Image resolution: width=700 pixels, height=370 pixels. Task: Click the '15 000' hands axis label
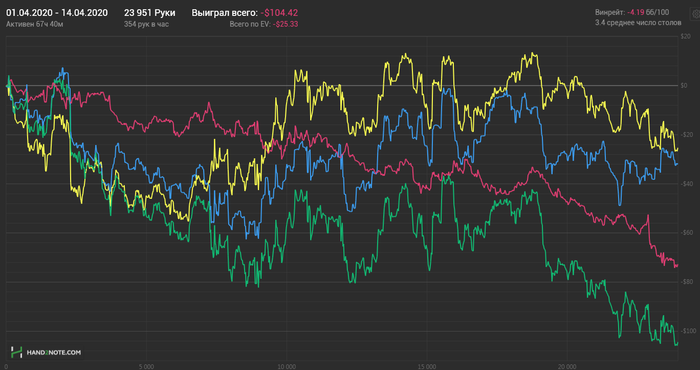426,367
